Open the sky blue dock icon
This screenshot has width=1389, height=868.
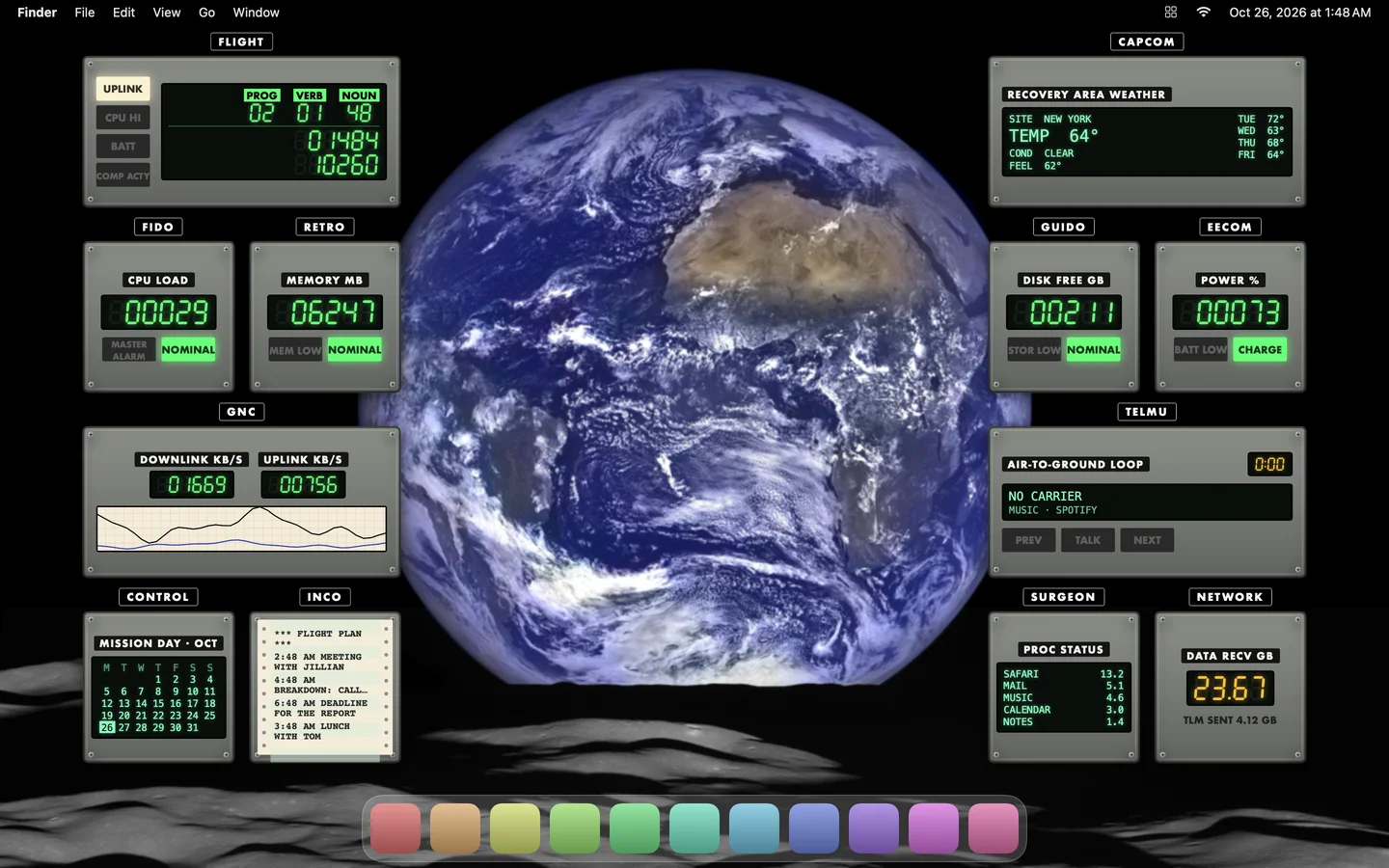(754, 828)
